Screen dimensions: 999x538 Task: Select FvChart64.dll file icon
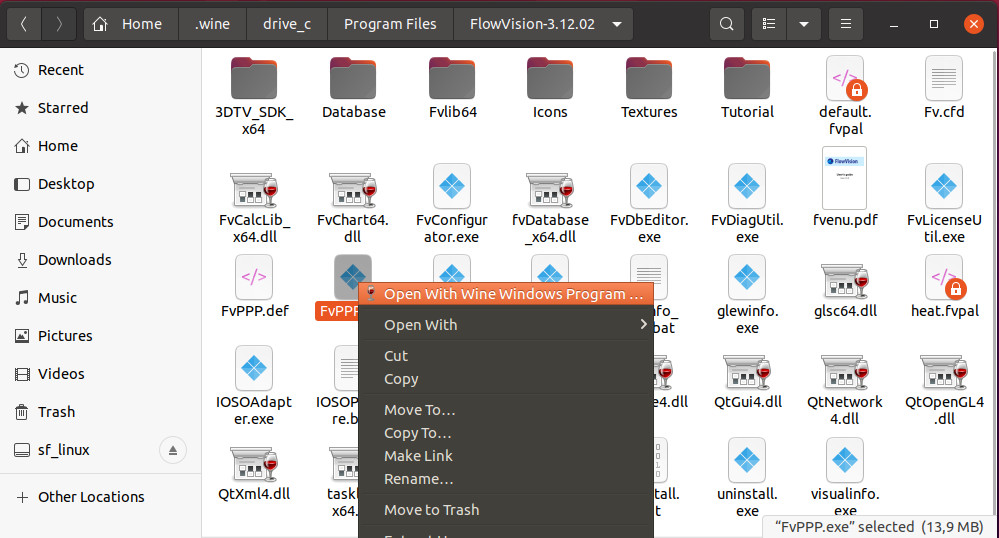point(353,189)
